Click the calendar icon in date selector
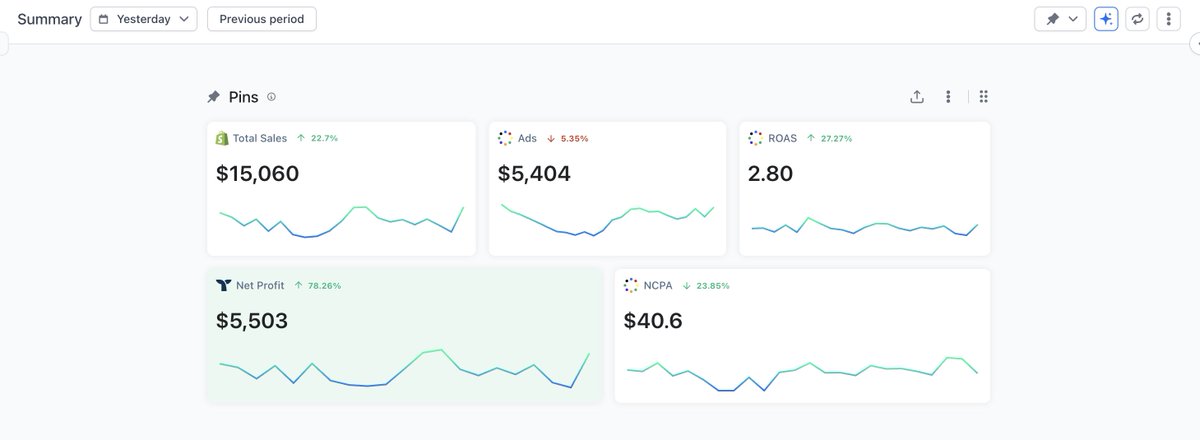Image resolution: width=1200 pixels, height=440 pixels. [104, 19]
